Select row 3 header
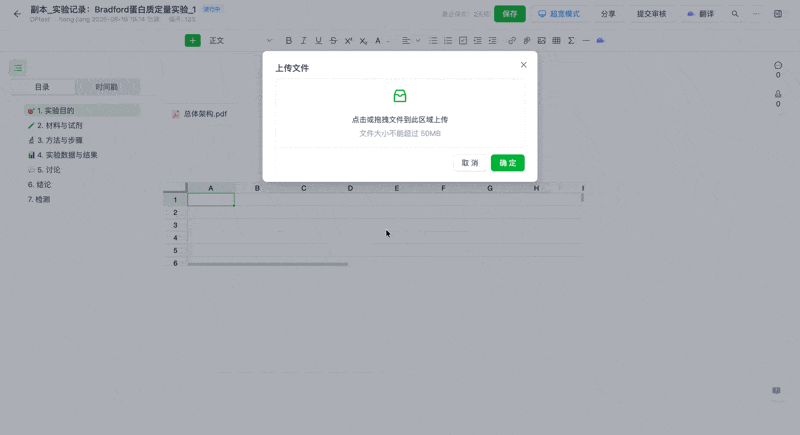Image resolution: width=800 pixels, height=435 pixels. click(175, 225)
